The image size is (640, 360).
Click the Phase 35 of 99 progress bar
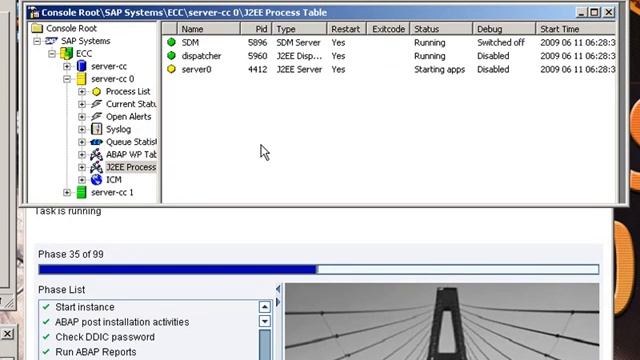(x=318, y=269)
